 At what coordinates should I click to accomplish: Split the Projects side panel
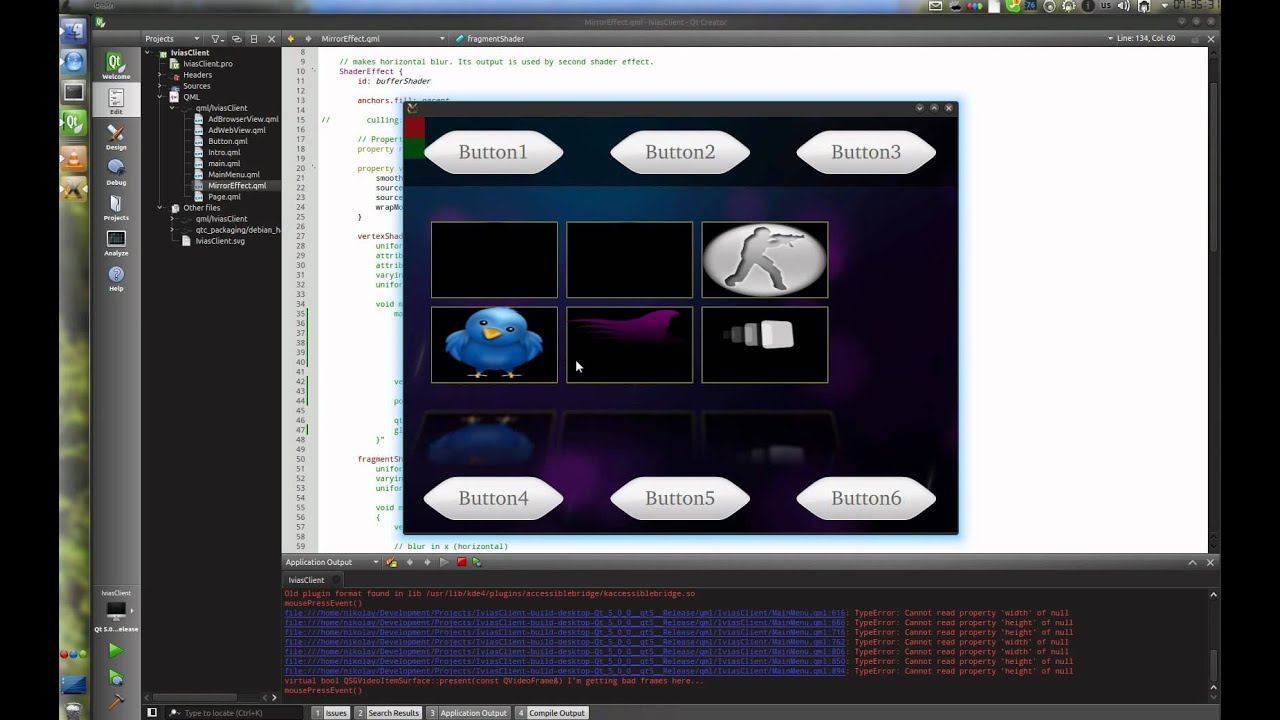click(x=254, y=39)
